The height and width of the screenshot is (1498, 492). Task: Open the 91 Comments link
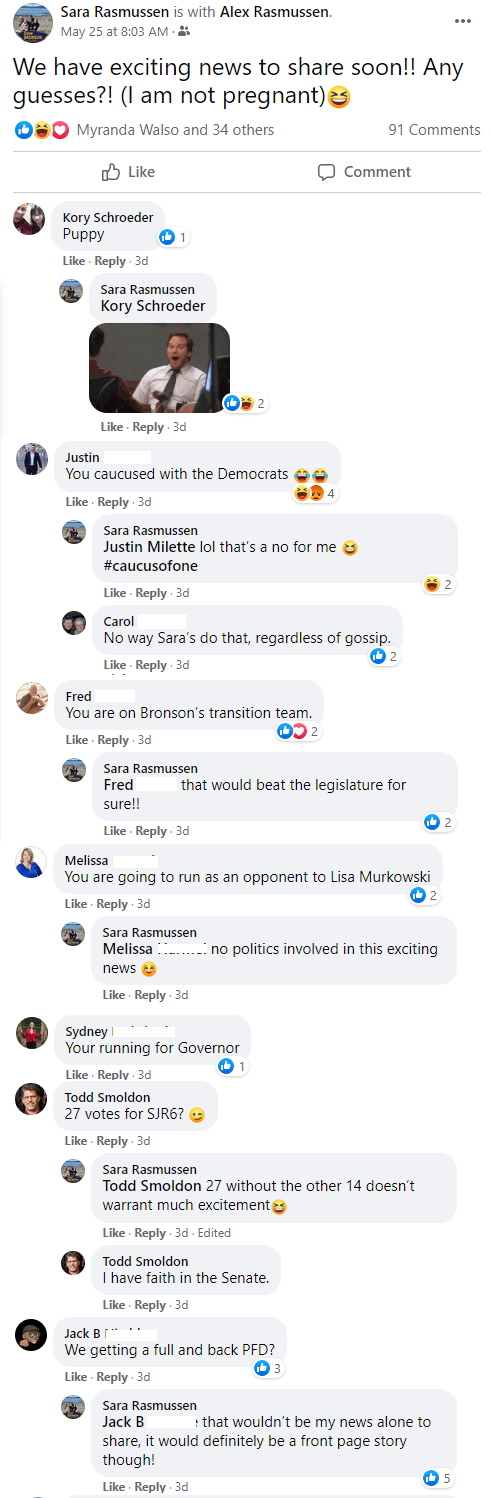point(434,130)
